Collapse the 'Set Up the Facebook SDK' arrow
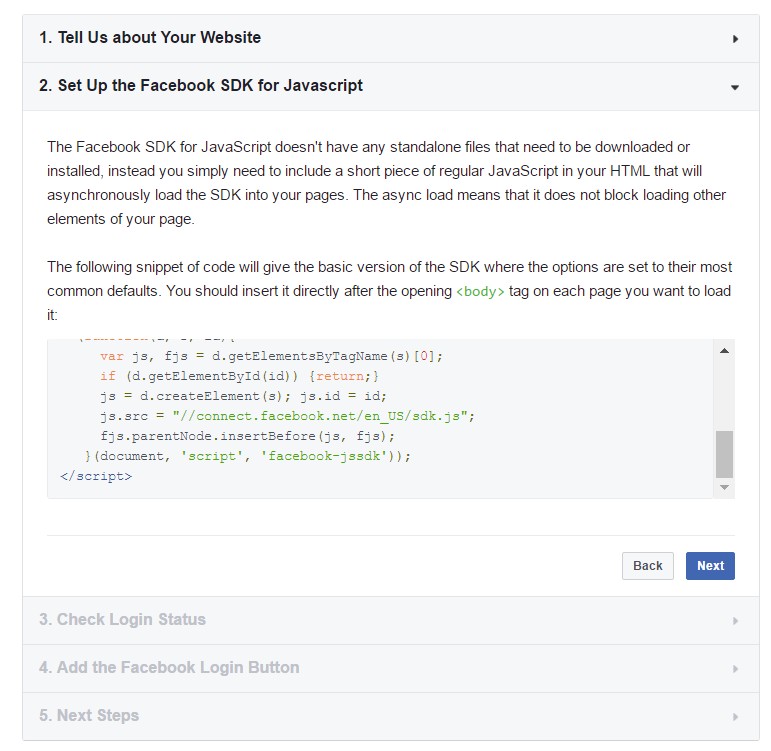 pos(735,88)
